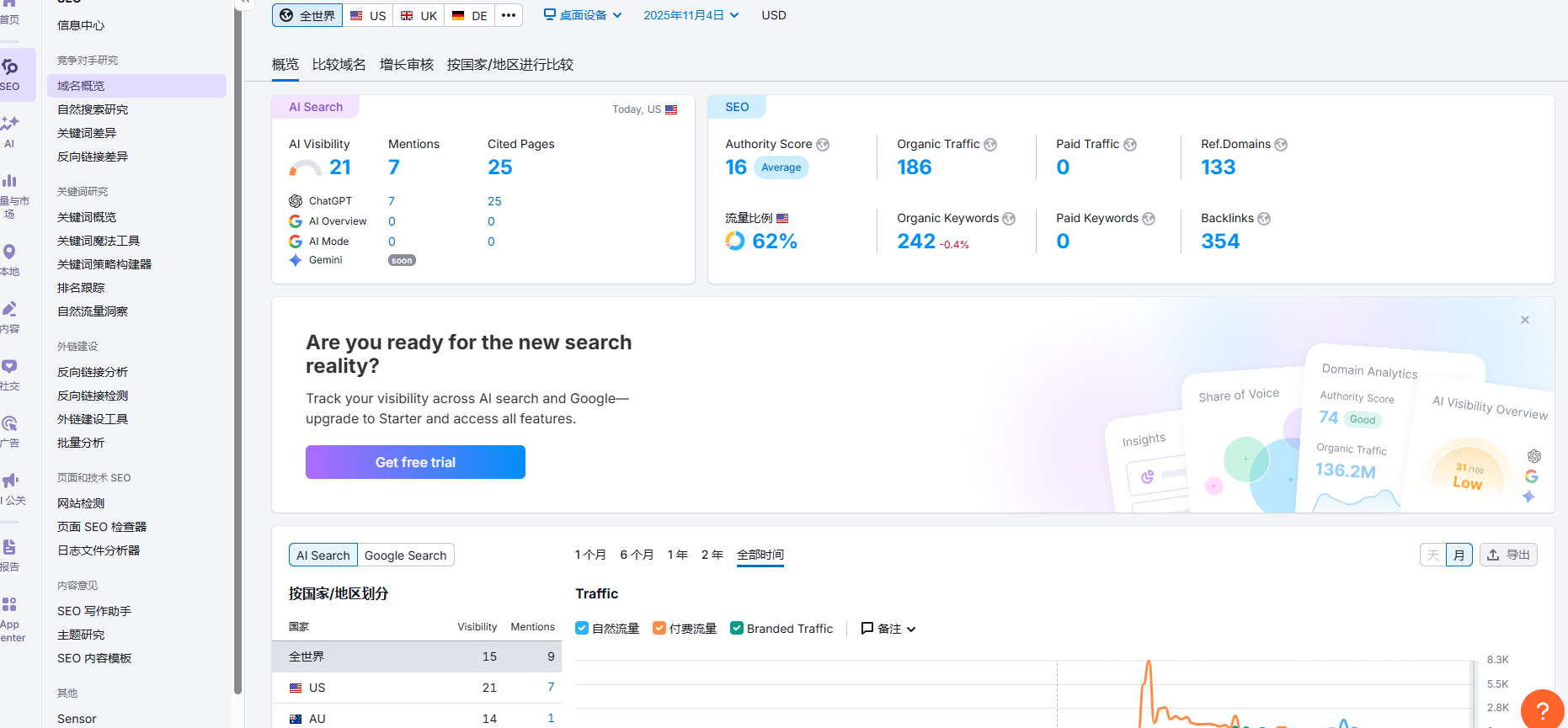Select the US database button
1568x728 pixels.
[x=368, y=15]
